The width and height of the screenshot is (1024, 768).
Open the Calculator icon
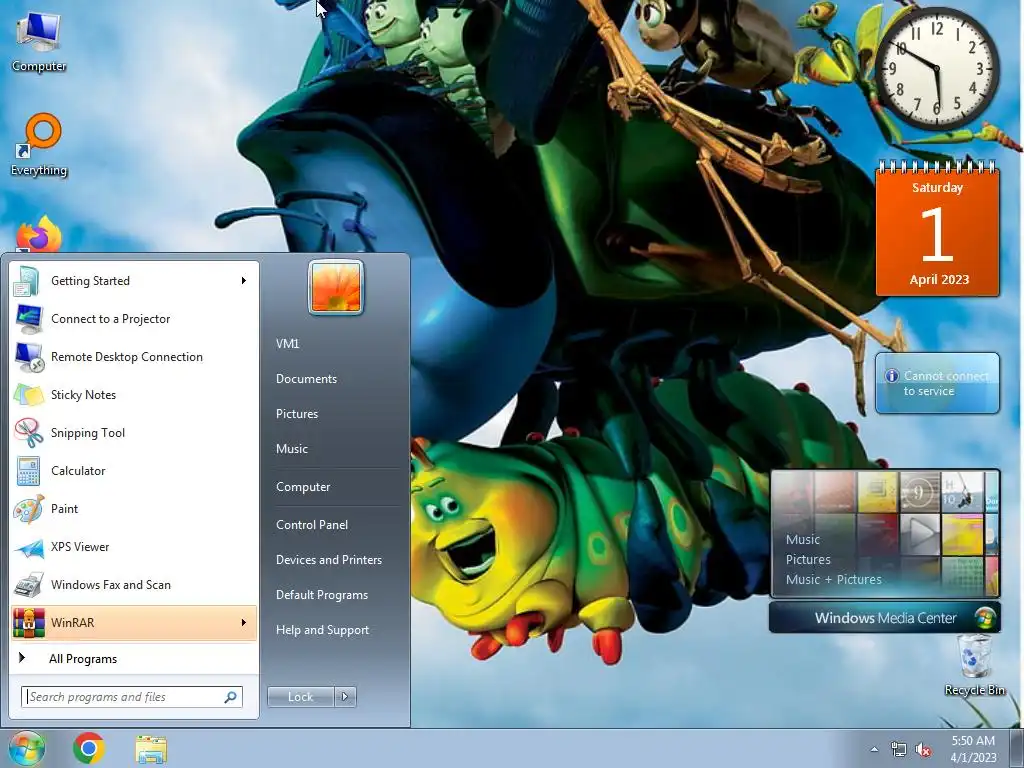click(x=28, y=471)
